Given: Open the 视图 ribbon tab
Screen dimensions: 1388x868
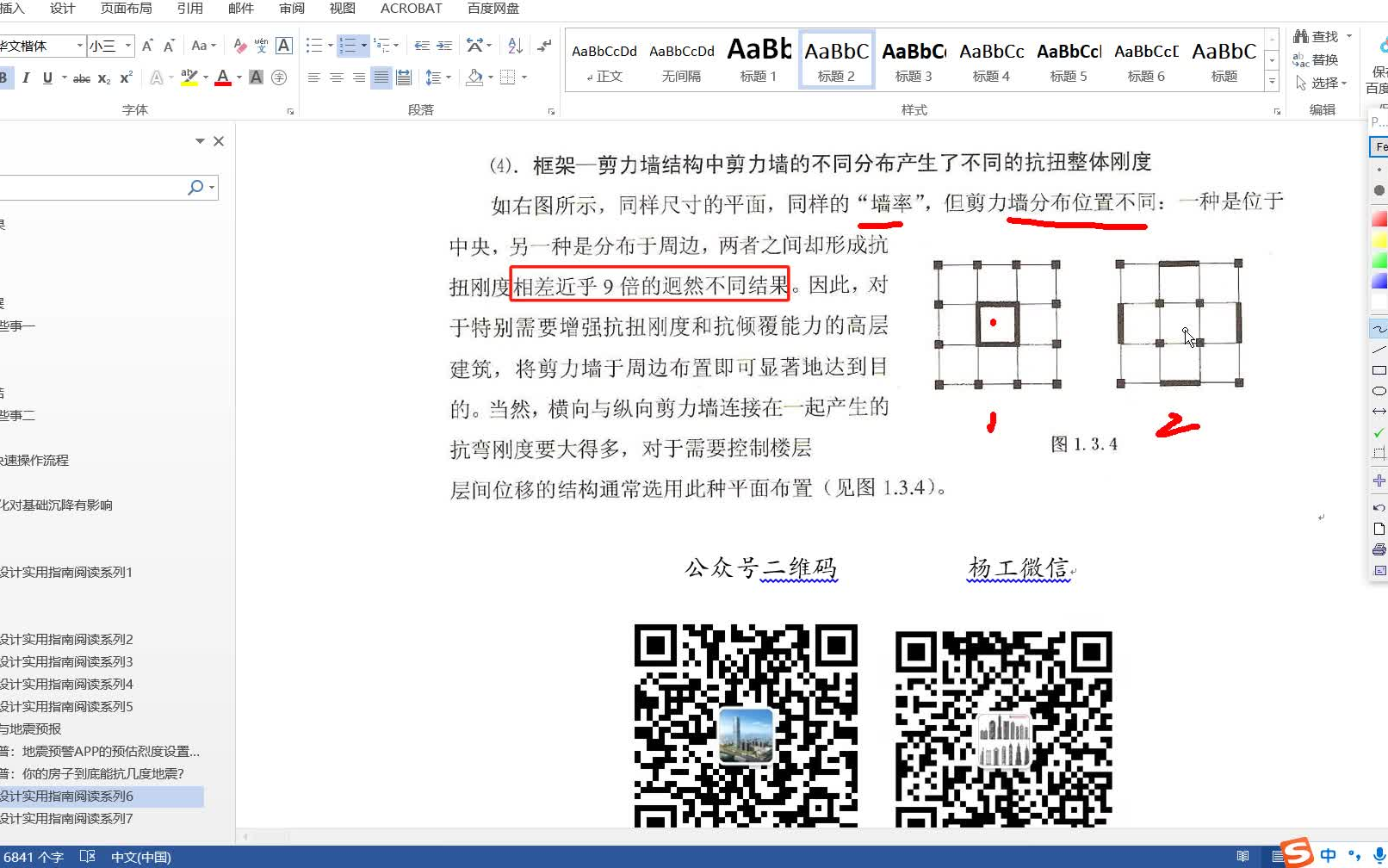Looking at the screenshot, I should pyautogui.click(x=343, y=9).
